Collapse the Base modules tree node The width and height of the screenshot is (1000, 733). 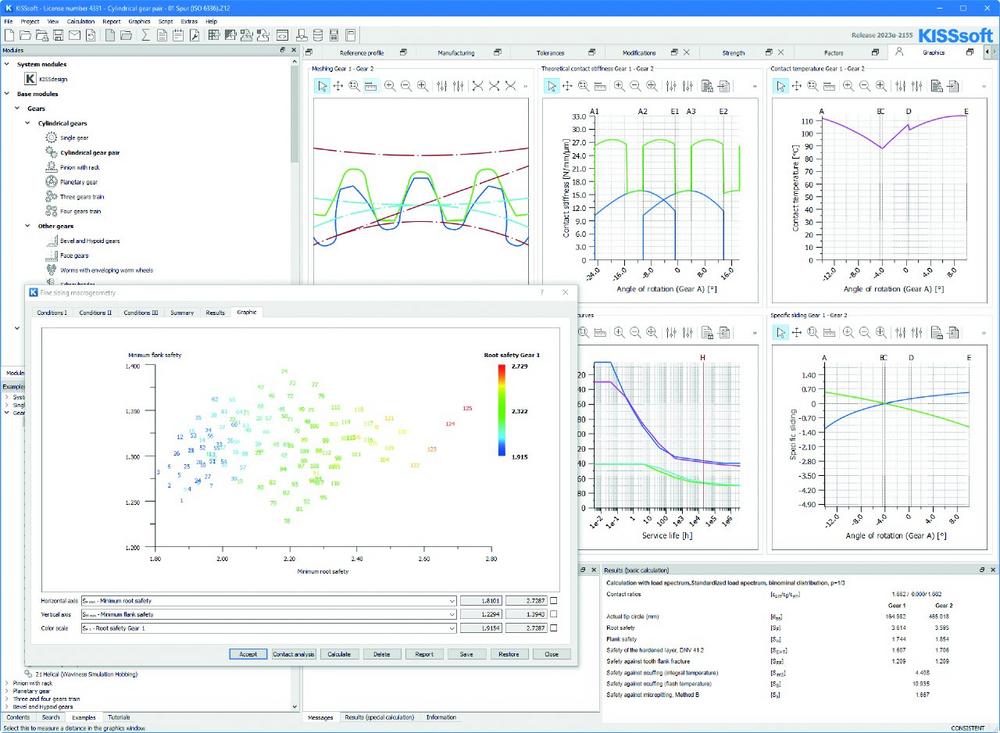[x=7, y=94]
